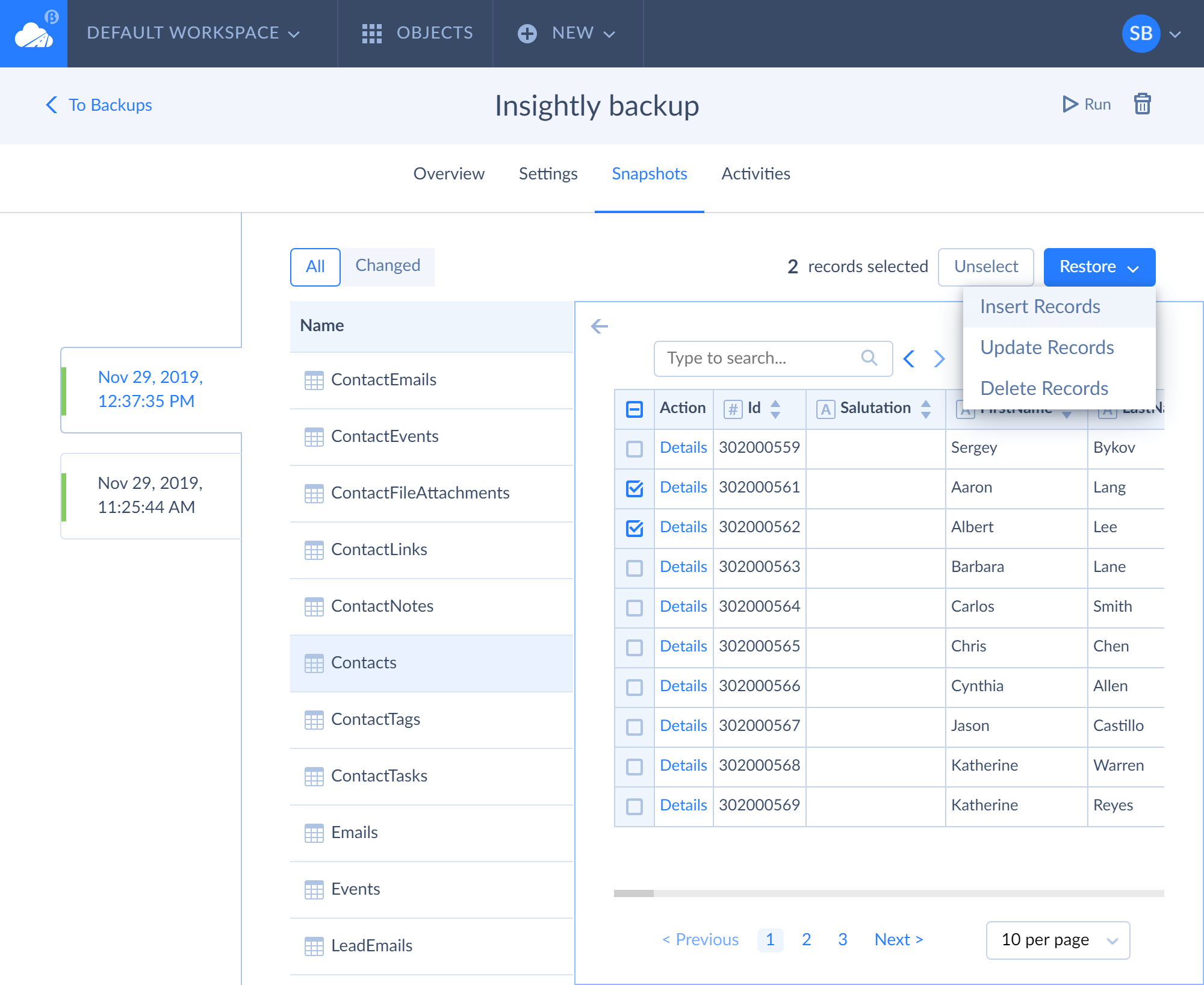The width and height of the screenshot is (1204, 985).
Task: Switch to the Activities tab
Action: 756,174
